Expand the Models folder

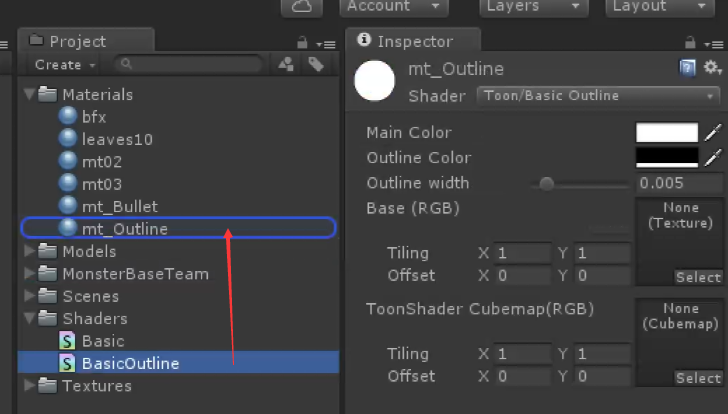click(x=29, y=251)
